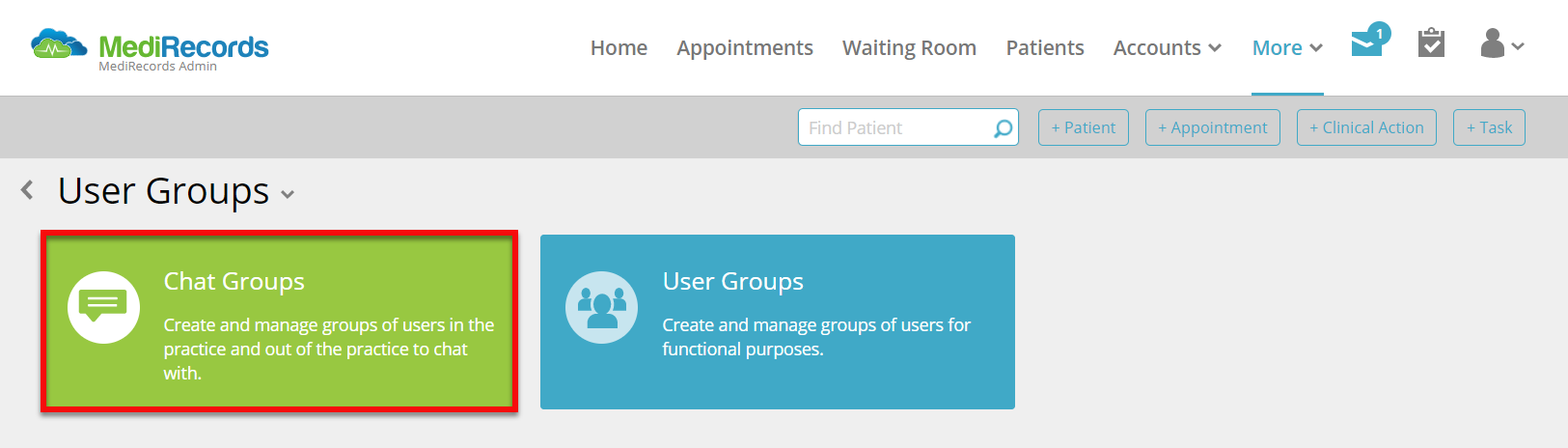Expand the More dropdown menu
Screen dimensions: 1568x448
click(x=1287, y=47)
